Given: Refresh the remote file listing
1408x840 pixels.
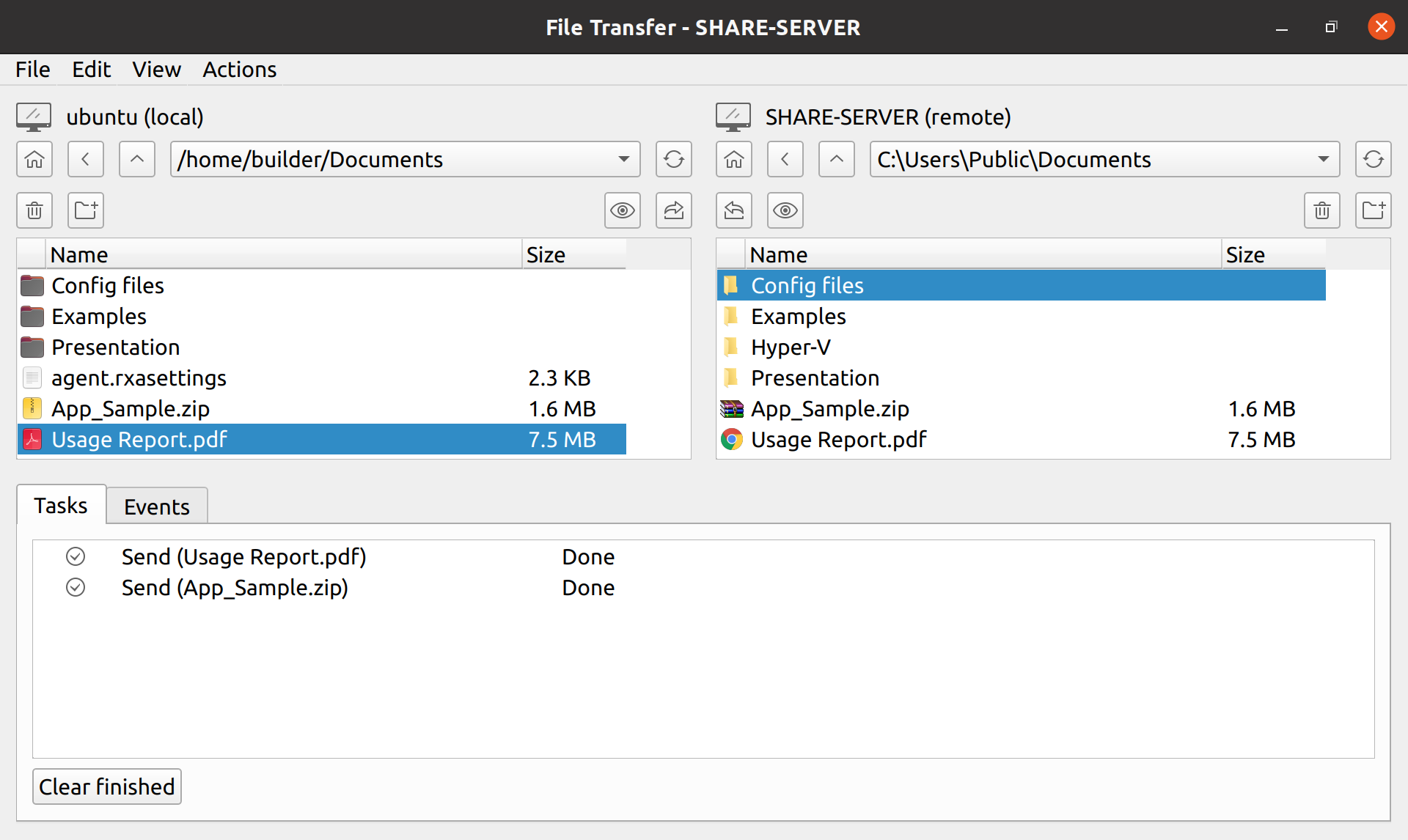Looking at the screenshot, I should pos(1374,159).
